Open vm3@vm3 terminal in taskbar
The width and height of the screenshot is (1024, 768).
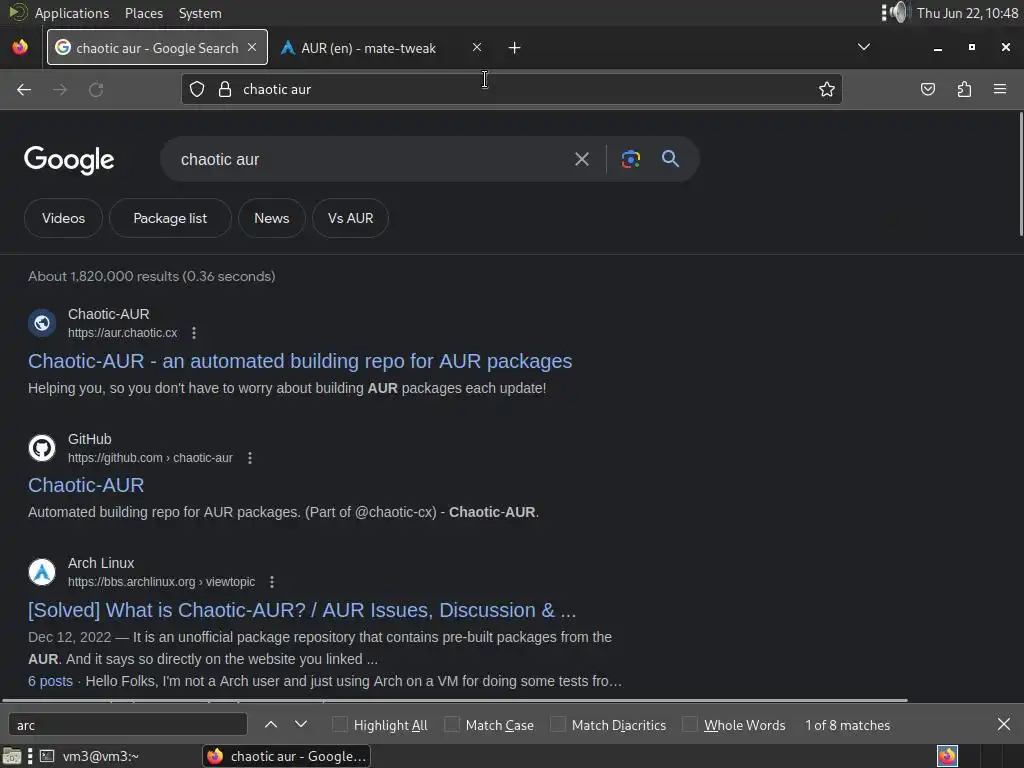coord(89,756)
